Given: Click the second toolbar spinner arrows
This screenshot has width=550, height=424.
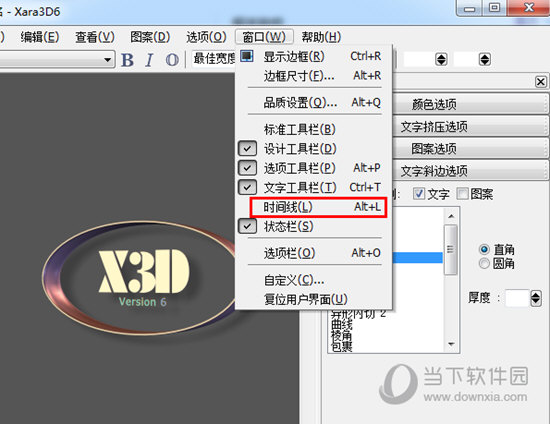Looking at the screenshot, I should click(x=484, y=59).
